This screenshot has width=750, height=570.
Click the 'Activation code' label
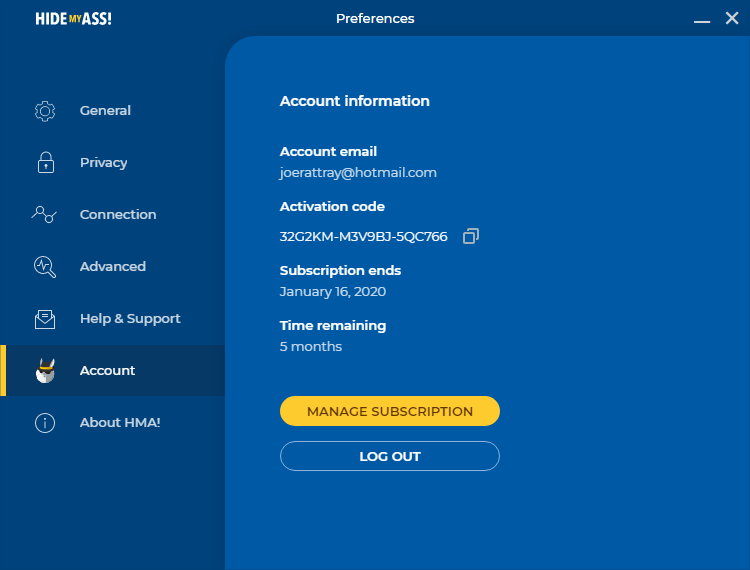point(332,207)
